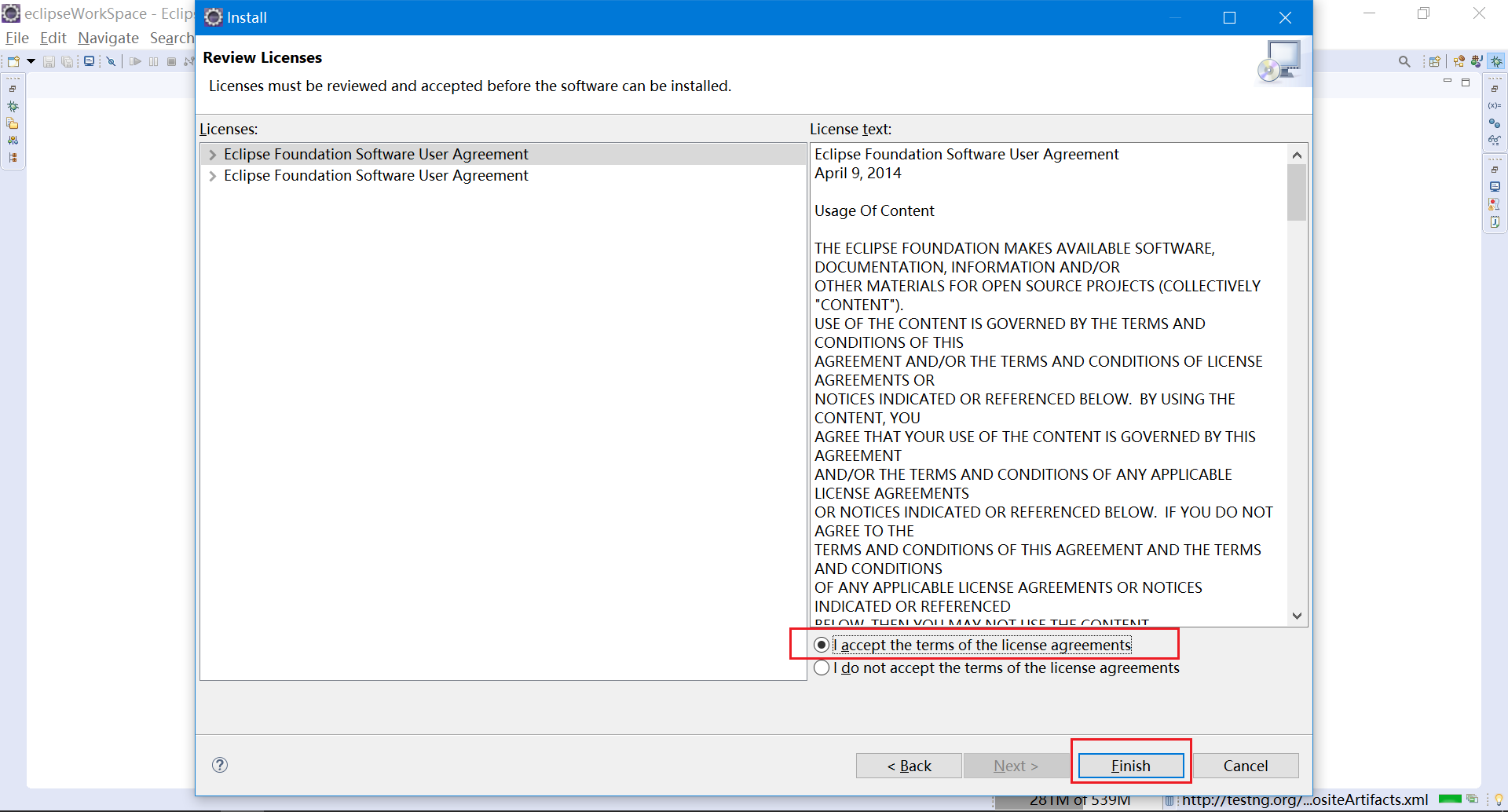Click the disabled Next > button
The image size is (1508, 812).
tap(1016, 766)
